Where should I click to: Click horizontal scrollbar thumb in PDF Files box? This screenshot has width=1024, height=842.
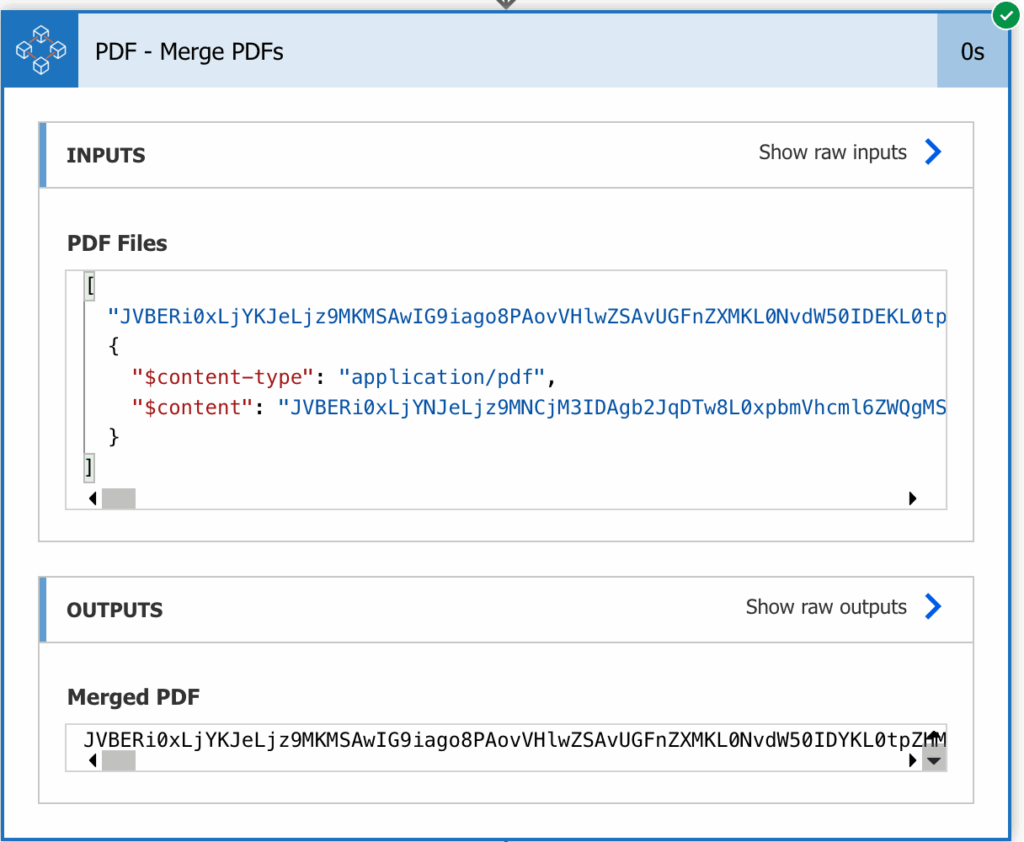[x=119, y=498]
